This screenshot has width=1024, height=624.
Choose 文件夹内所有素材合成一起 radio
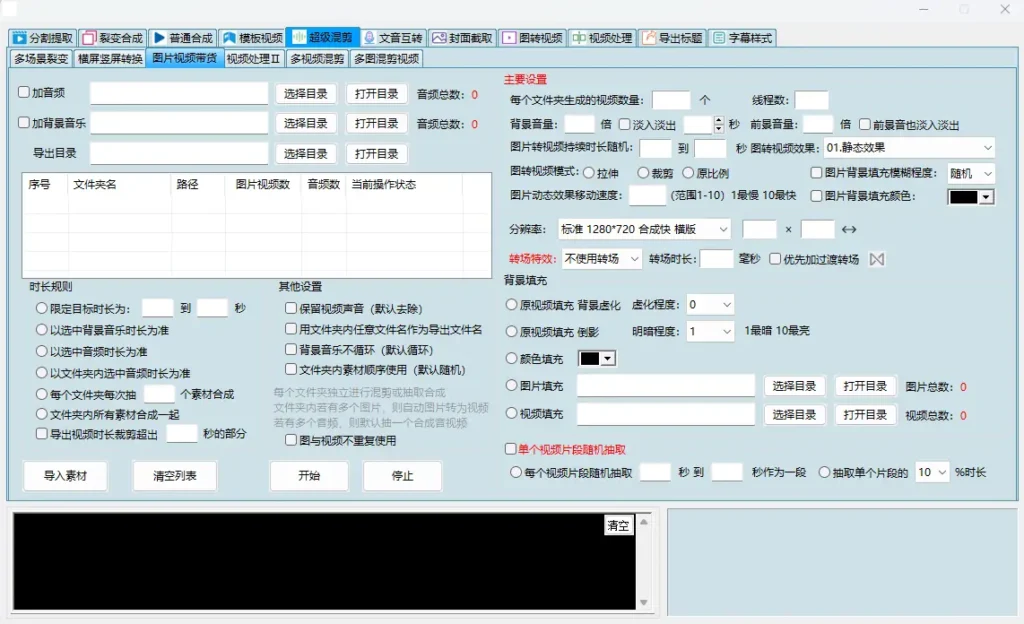coord(42,414)
